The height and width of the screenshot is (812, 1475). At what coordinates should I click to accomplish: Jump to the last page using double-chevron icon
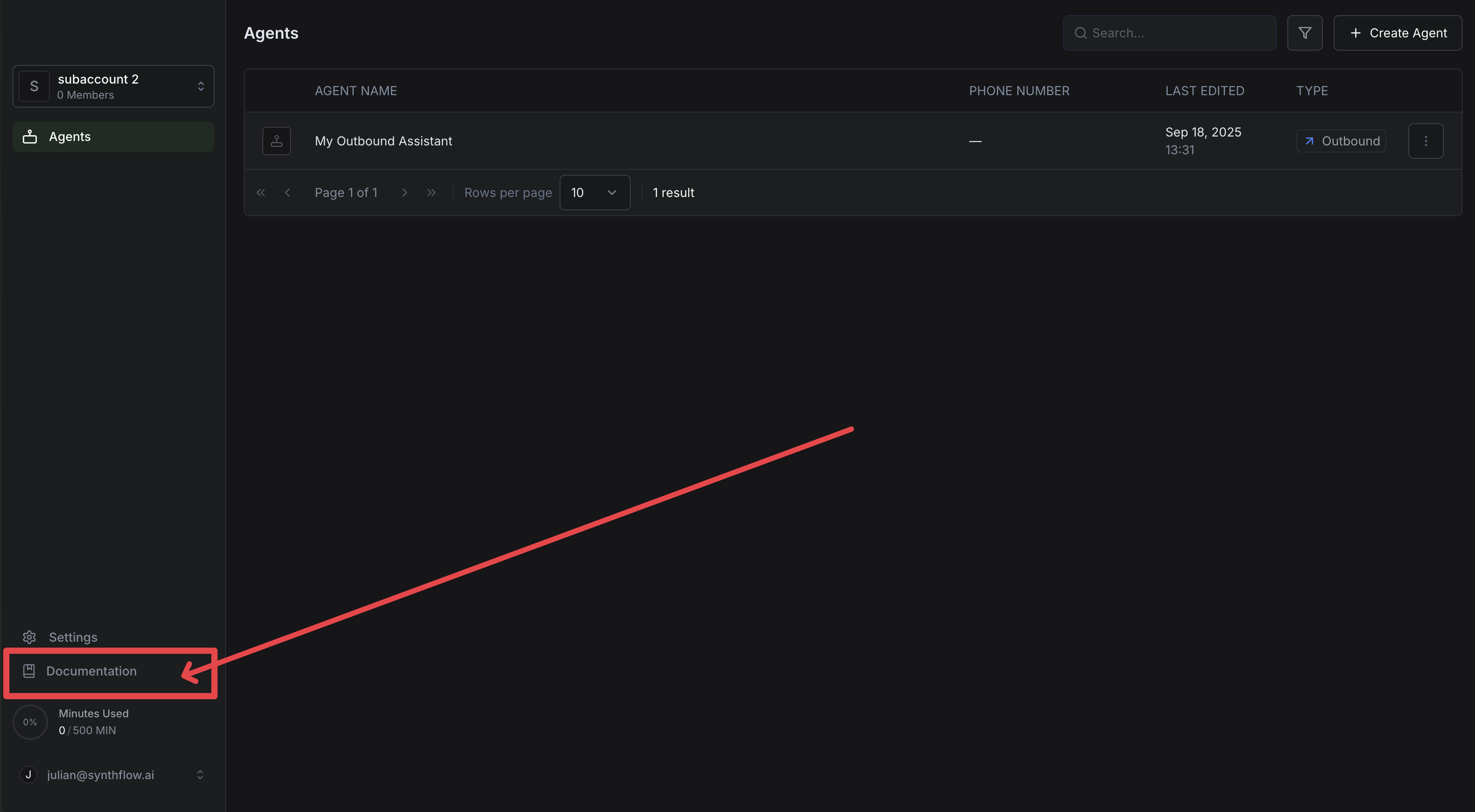[431, 192]
